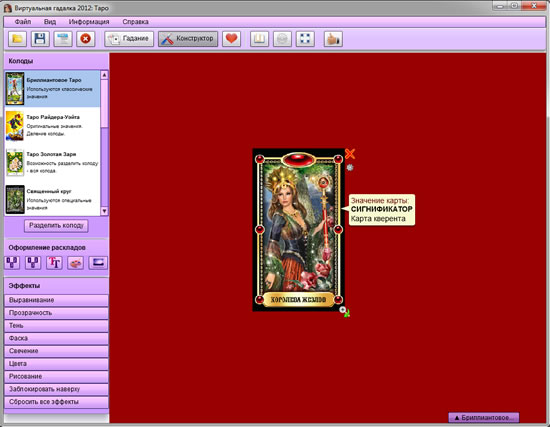This screenshot has height=427, width=550.
Task: Expand the Прозрачность effect section
Action: (x=56, y=313)
